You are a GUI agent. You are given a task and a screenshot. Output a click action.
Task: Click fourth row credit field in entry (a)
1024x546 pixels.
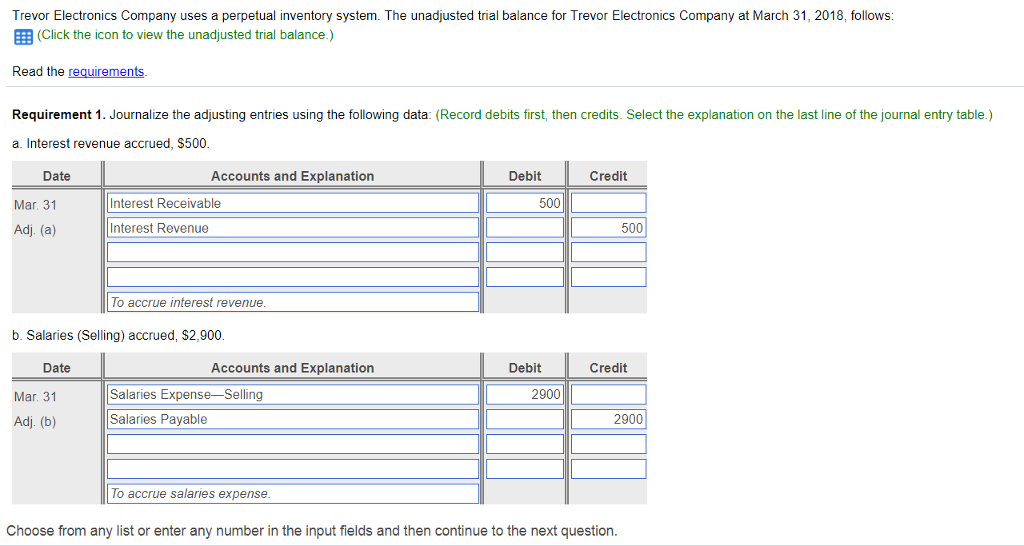coord(608,277)
